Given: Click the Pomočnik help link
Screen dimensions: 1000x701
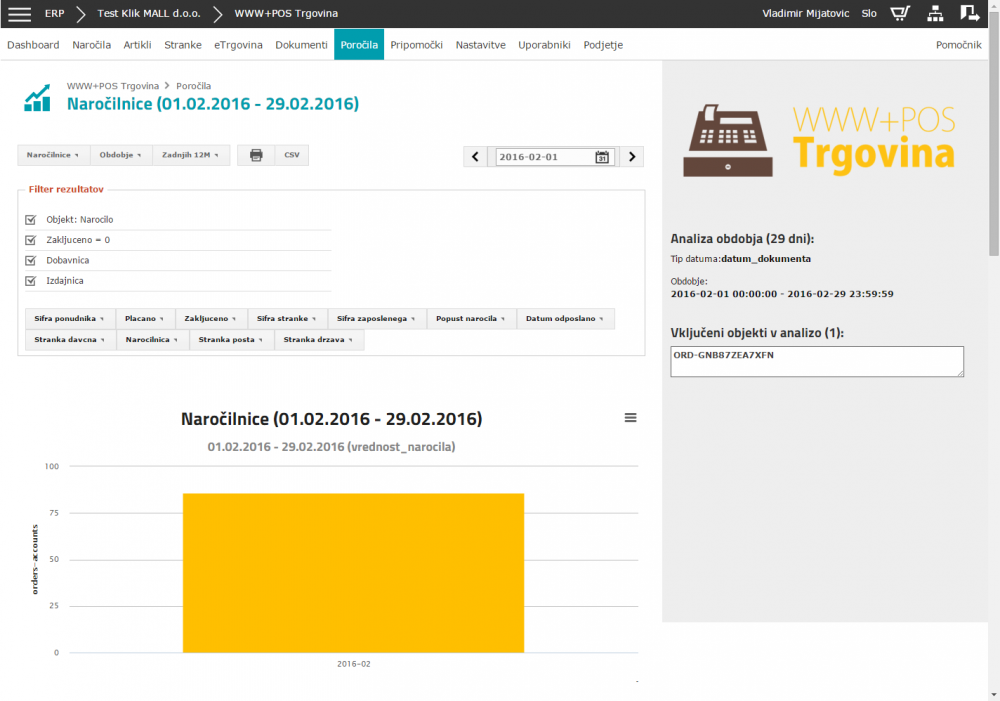Looking at the screenshot, I should (x=958, y=45).
